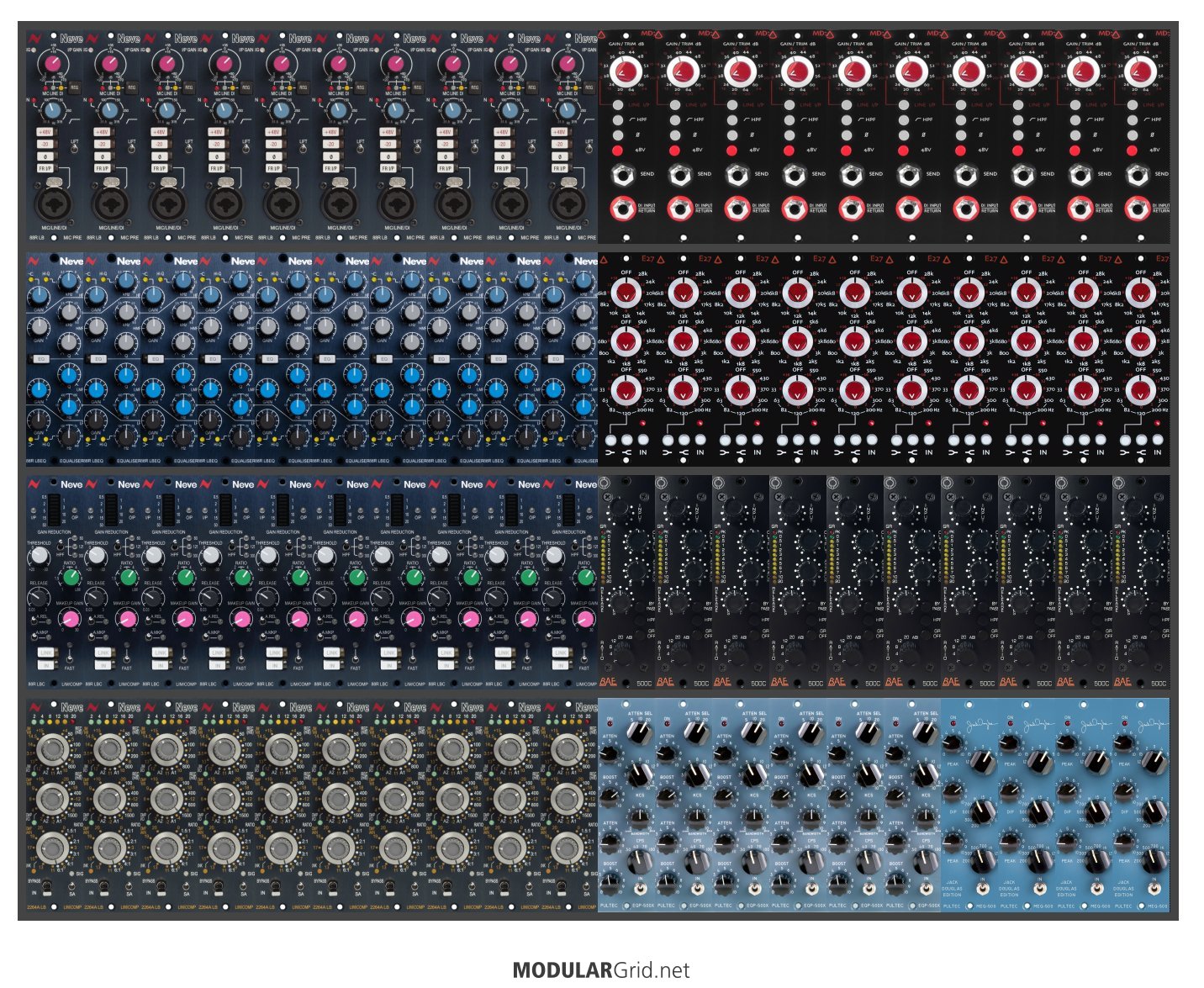Viewport: 1204px width, 988px height.
Task: Click the ATTEN SEL knob on the sixth Pultec EQP-500X
Action: point(925,733)
